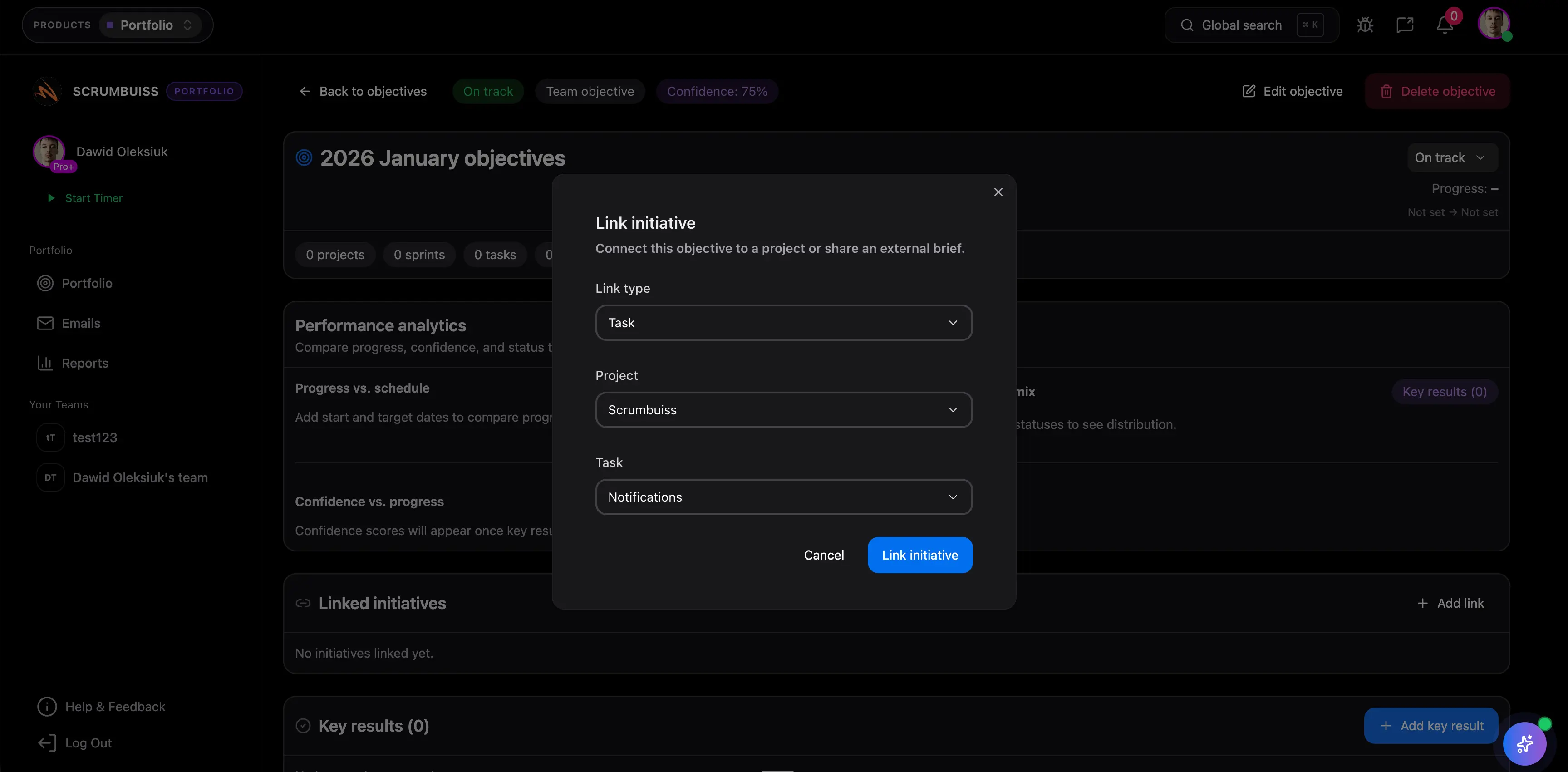Open the Task dropdown showing Notifications
Viewport: 1568px width, 772px height.
click(783, 497)
